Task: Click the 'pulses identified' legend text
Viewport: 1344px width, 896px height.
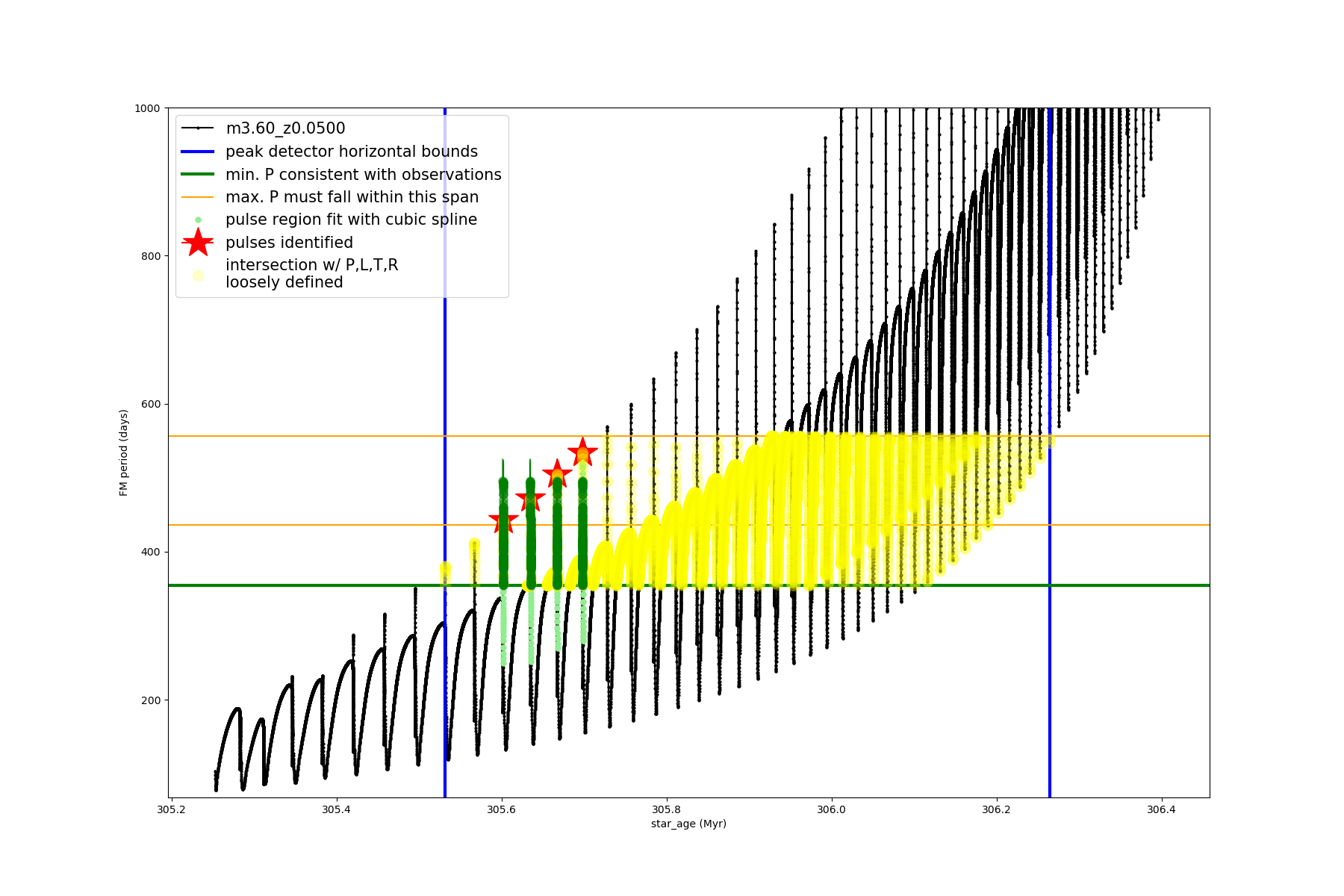Action: (x=289, y=243)
